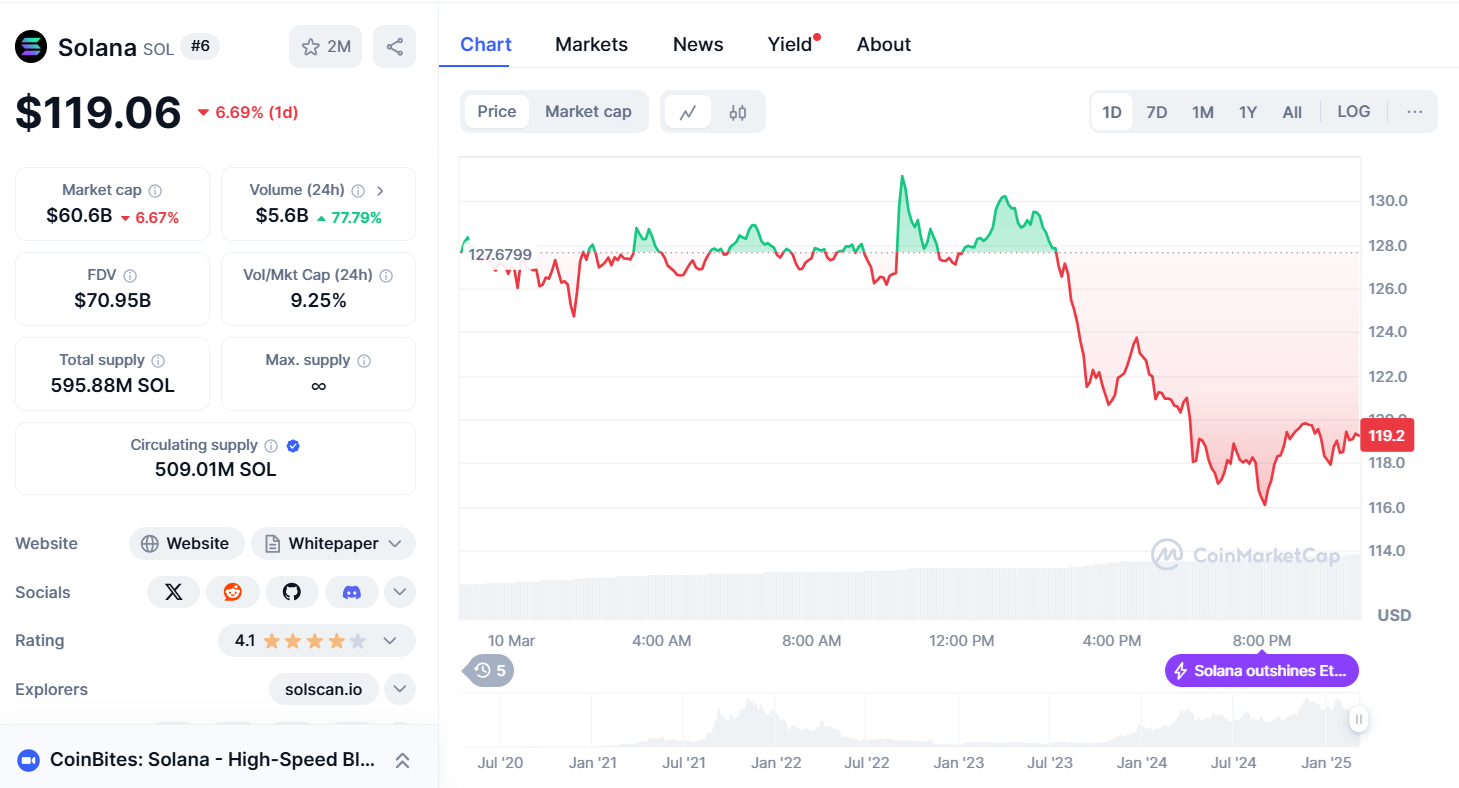Click the $70.95B FDV value
Screen dimensions: 1459x788
coord(113,300)
